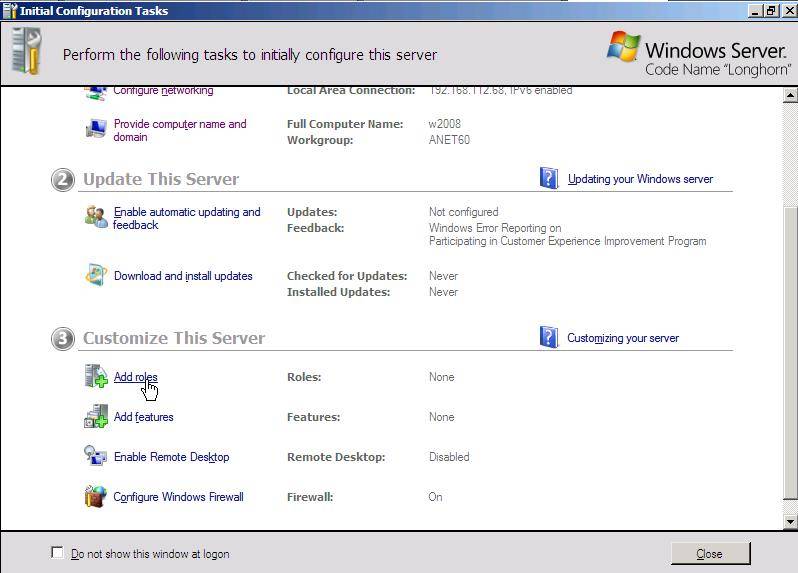Select Download and install updates link
The height and width of the screenshot is (573, 798).
[x=183, y=276]
